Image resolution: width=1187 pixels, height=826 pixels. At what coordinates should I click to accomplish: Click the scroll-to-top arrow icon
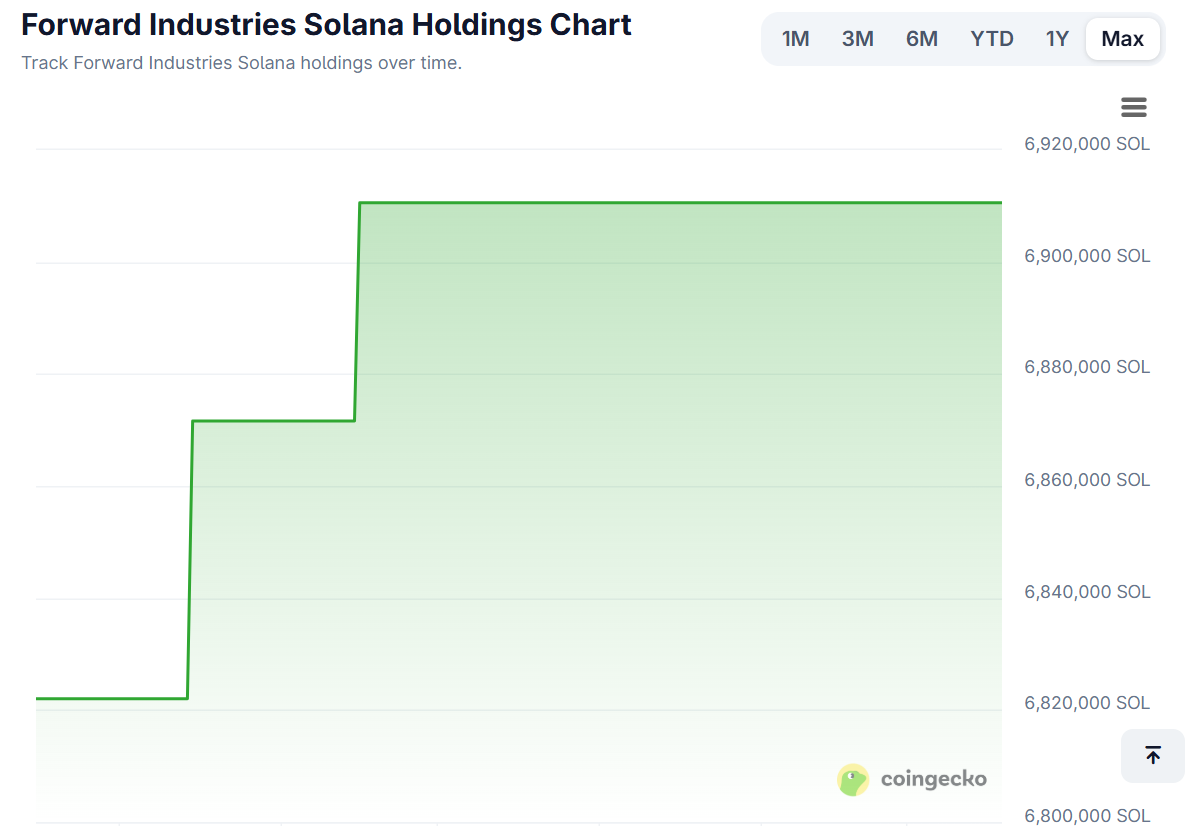tap(1152, 756)
